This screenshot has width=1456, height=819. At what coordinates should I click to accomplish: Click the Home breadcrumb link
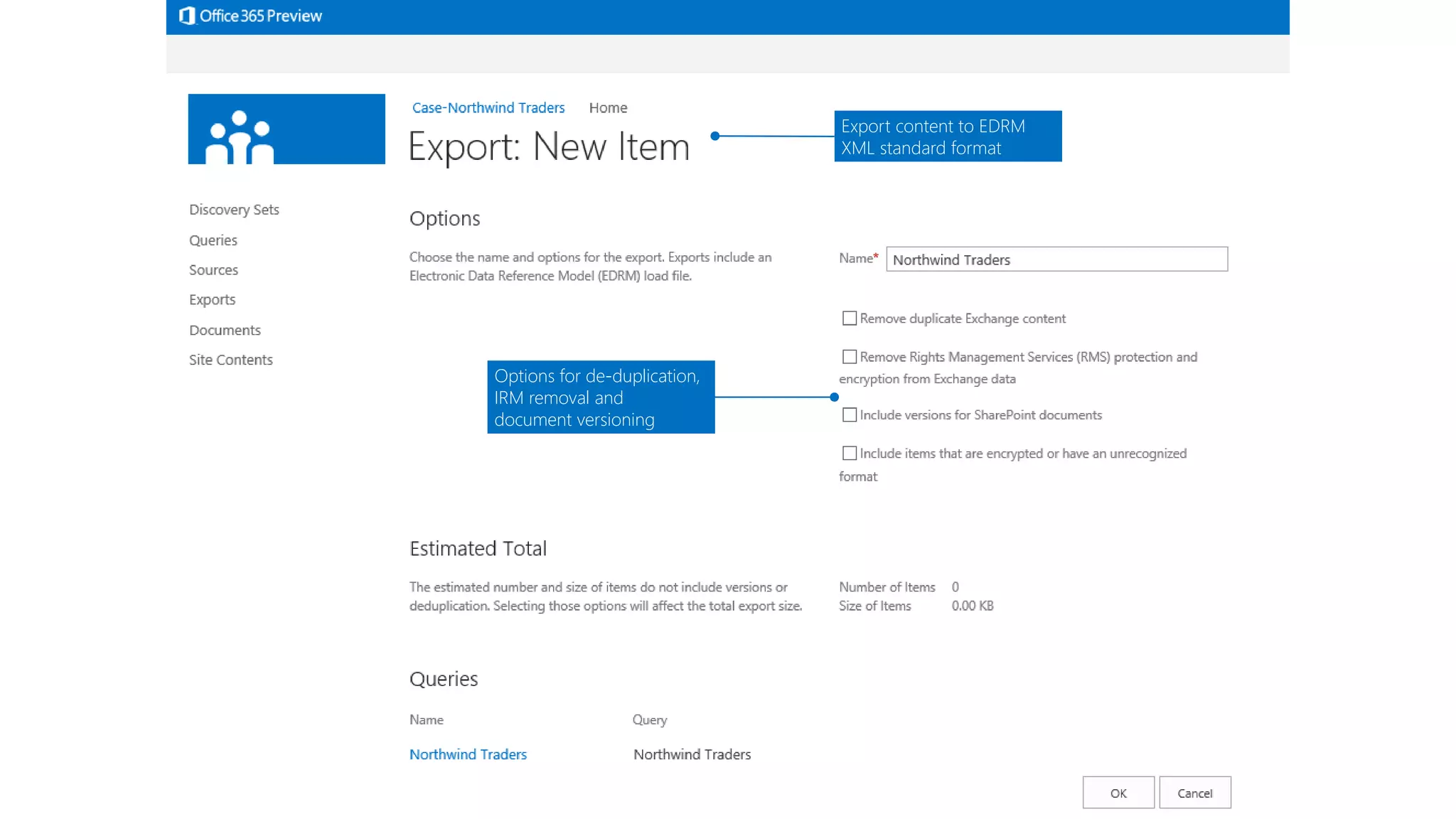coord(608,107)
